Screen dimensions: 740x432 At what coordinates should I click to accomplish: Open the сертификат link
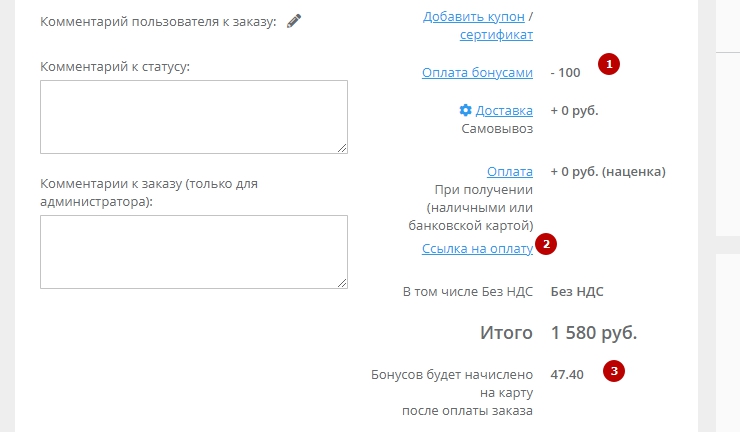coord(496,35)
